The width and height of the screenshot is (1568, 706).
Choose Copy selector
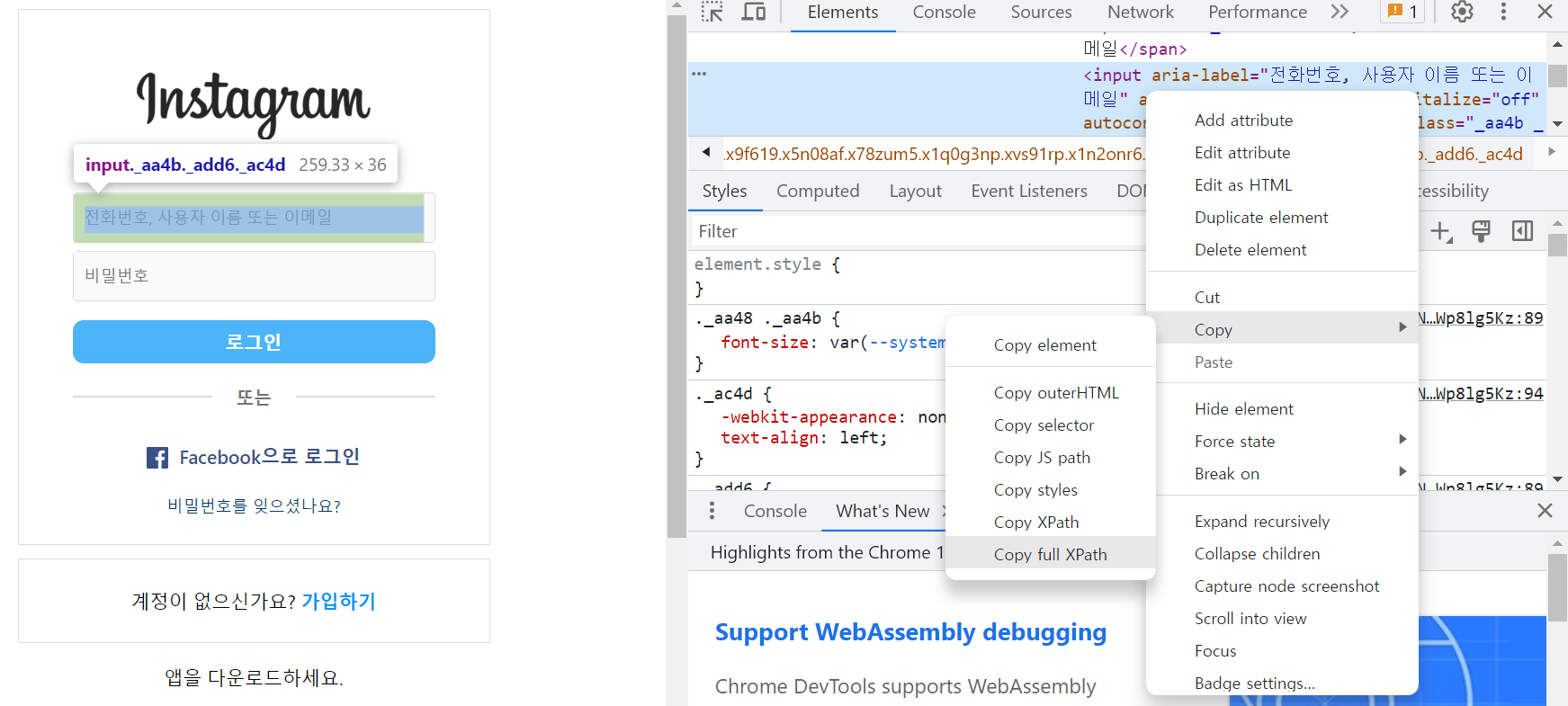pos(1051,425)
